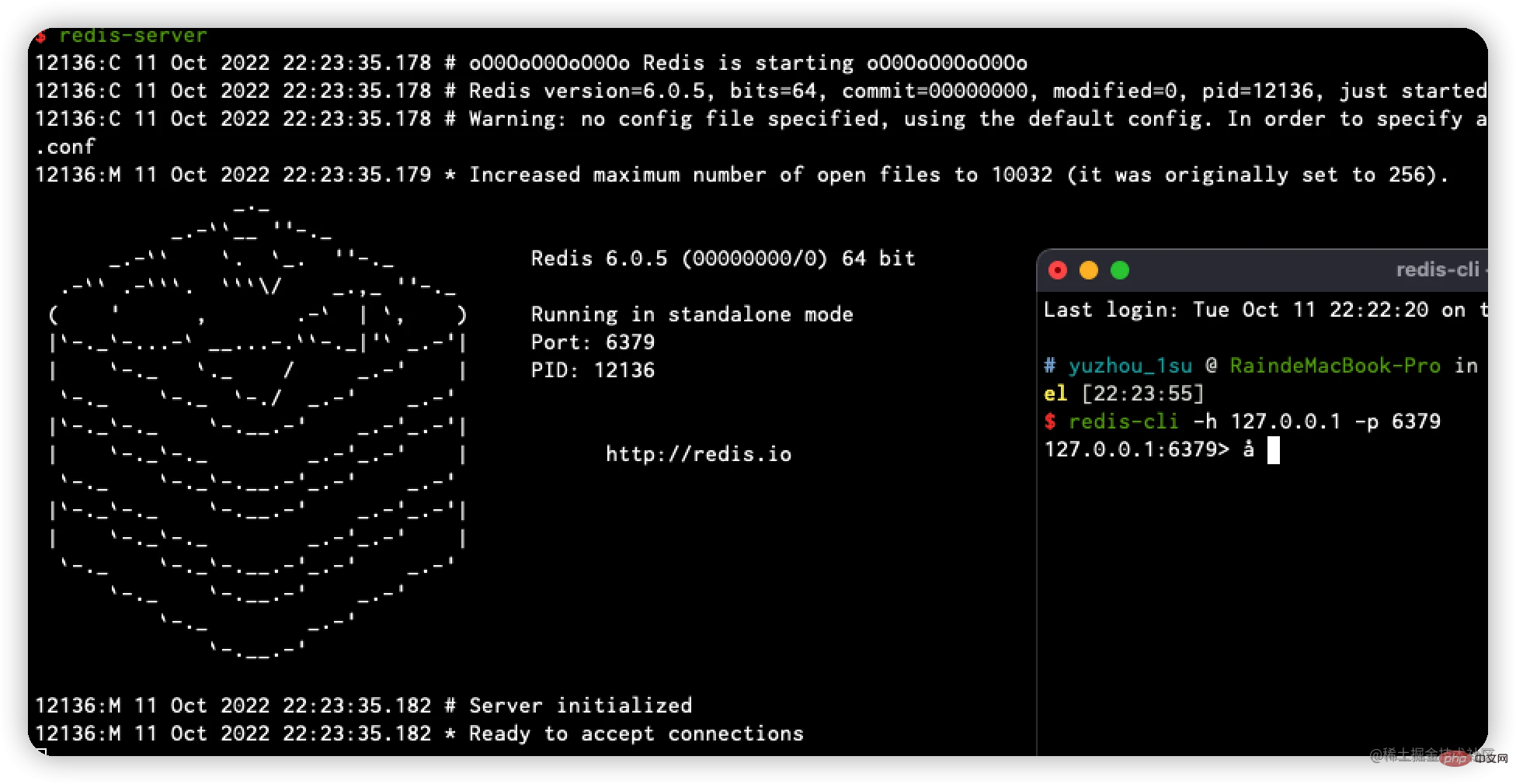Click the cursor block at redis-cli prompt

pyautogui.click(x=1274, y=450)
